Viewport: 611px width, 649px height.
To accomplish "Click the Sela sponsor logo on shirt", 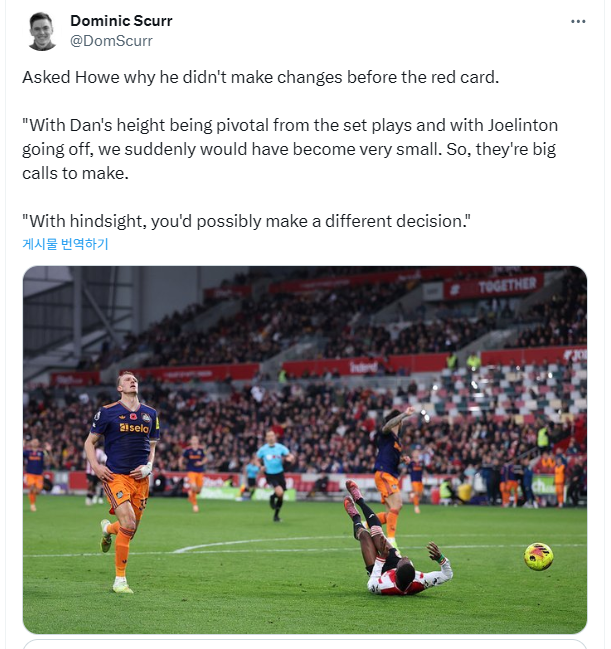I will pyautogui.click(x=134, y=428).
